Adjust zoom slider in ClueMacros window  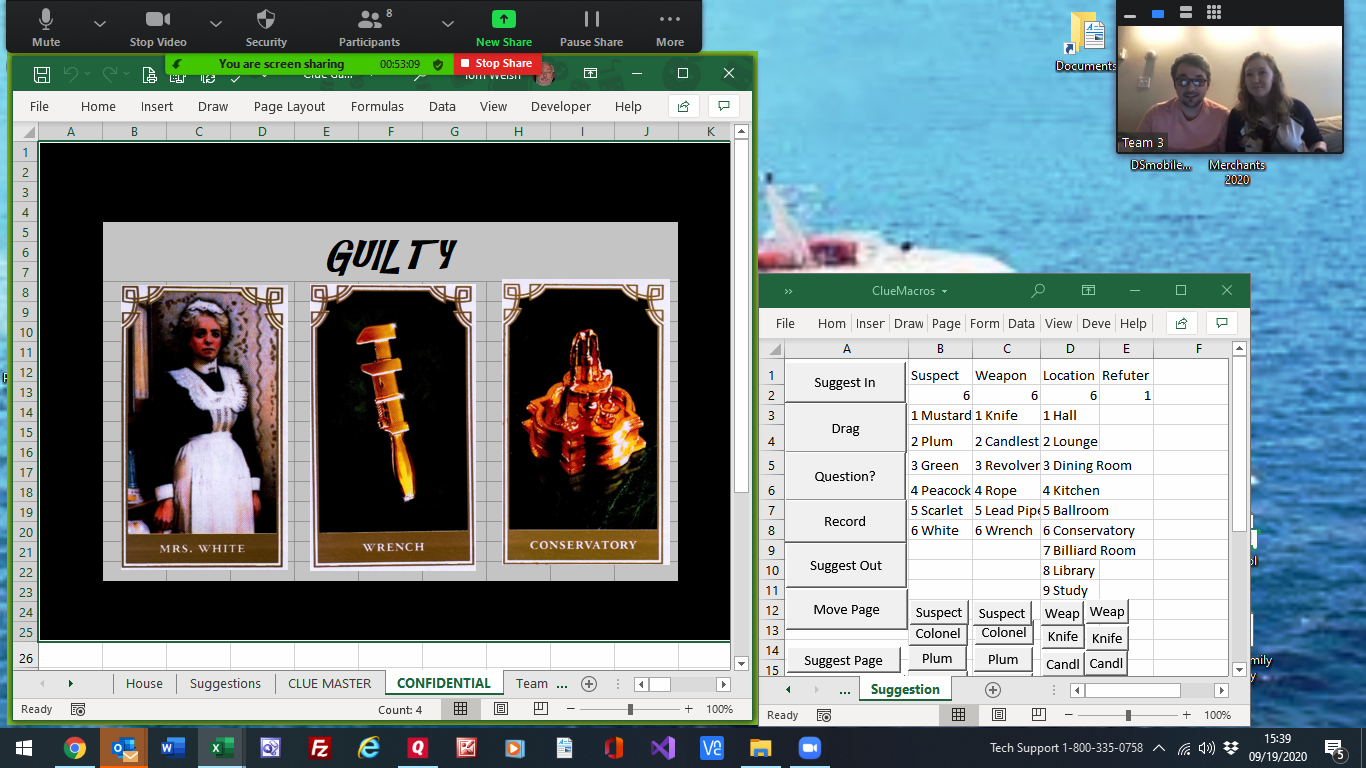click(1128, 715)
